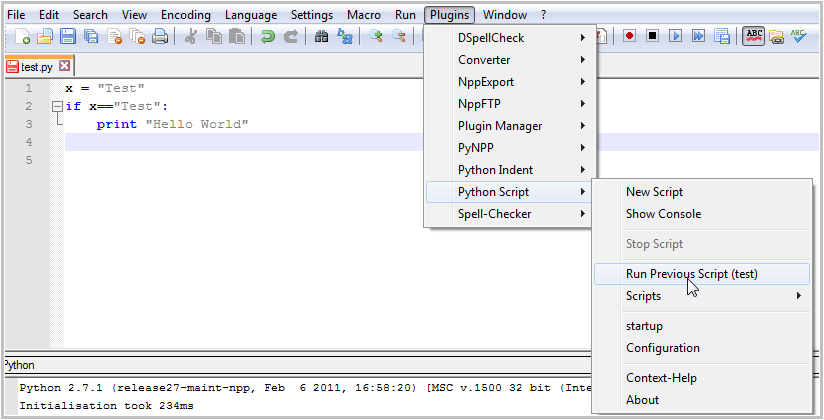Open the File menu

point(16,15)
